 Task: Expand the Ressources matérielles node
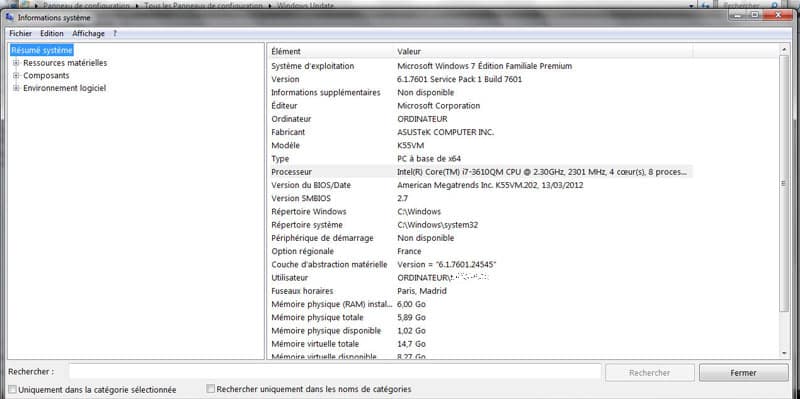16,63
